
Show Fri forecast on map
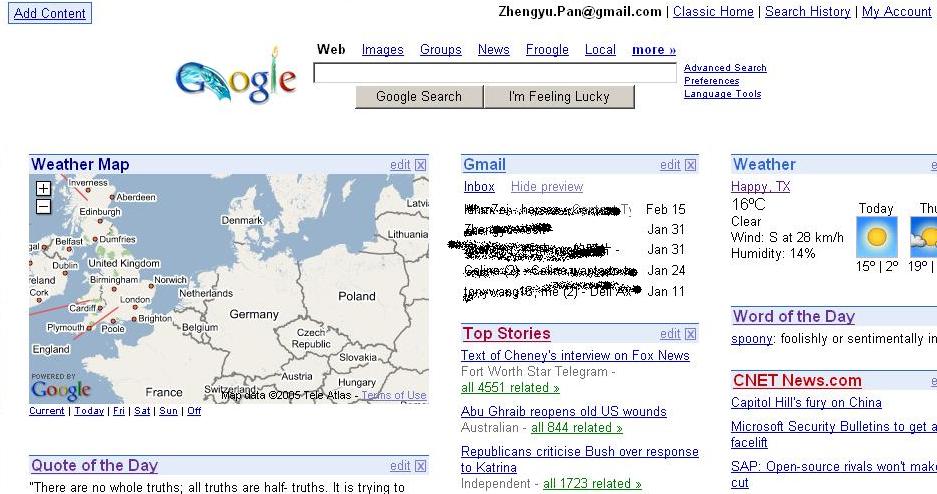click(x=119, y=411)
